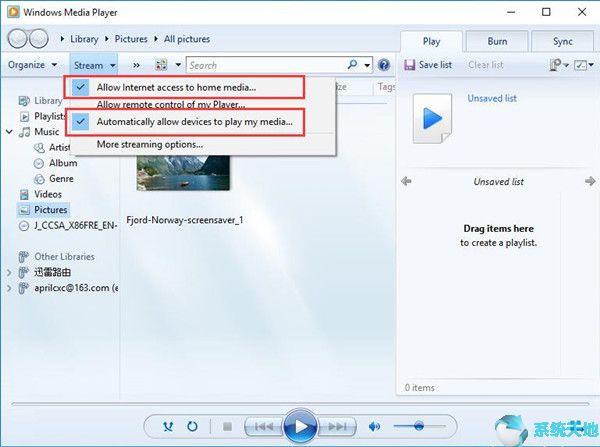Click the Save list floppy icon
The width and height of the screenshot is (600, 447).
[409, 65]
